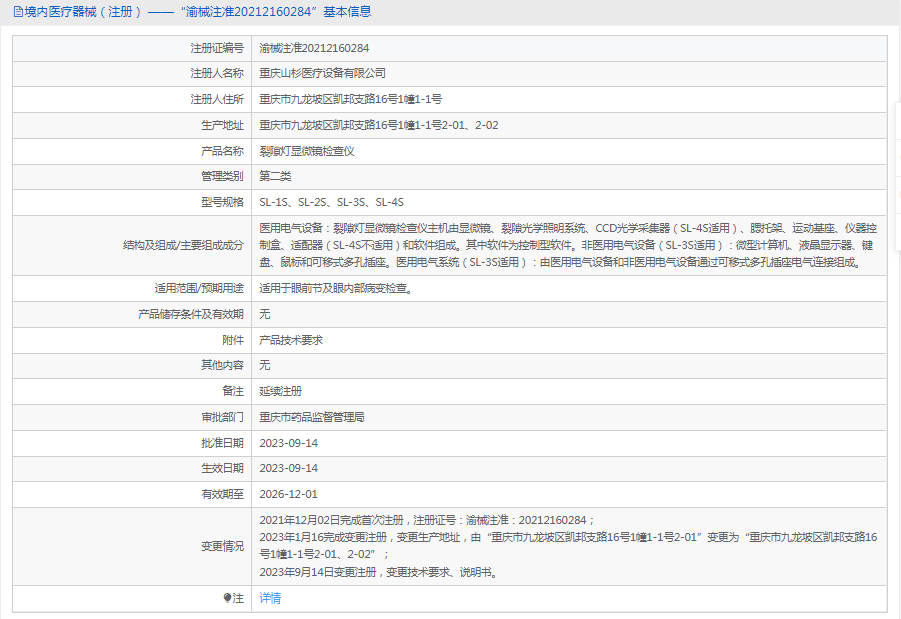901x619 pixels.
Task: Click the 产品名称 label
Action: click(x=222, y=151)
